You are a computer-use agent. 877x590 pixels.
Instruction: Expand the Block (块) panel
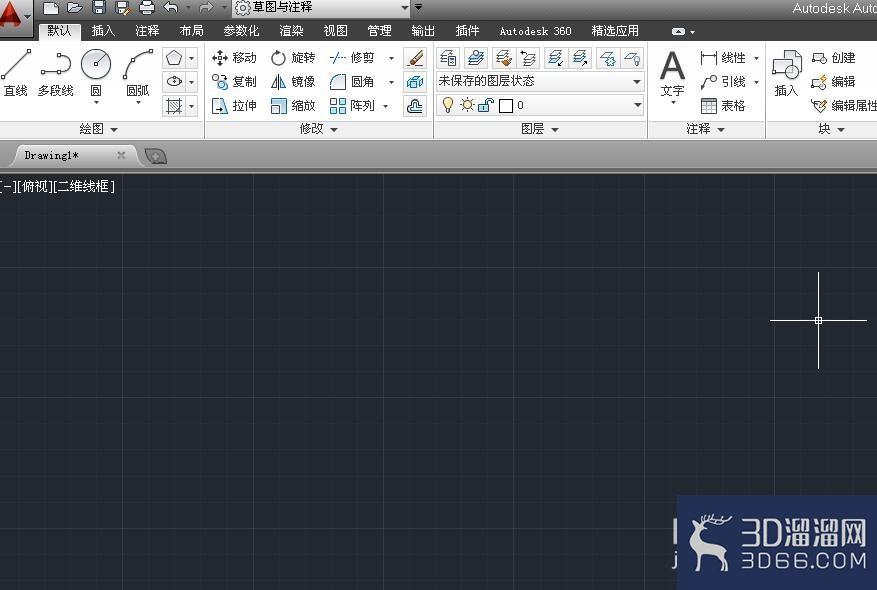(x=831, y=129)
